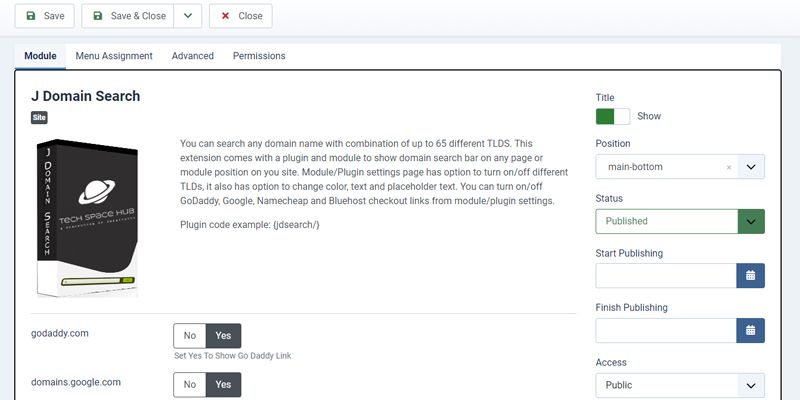Open the Access dropdown showing Public
The height and width of the screenshot is (400, 800).
click(x=680, y=385)
